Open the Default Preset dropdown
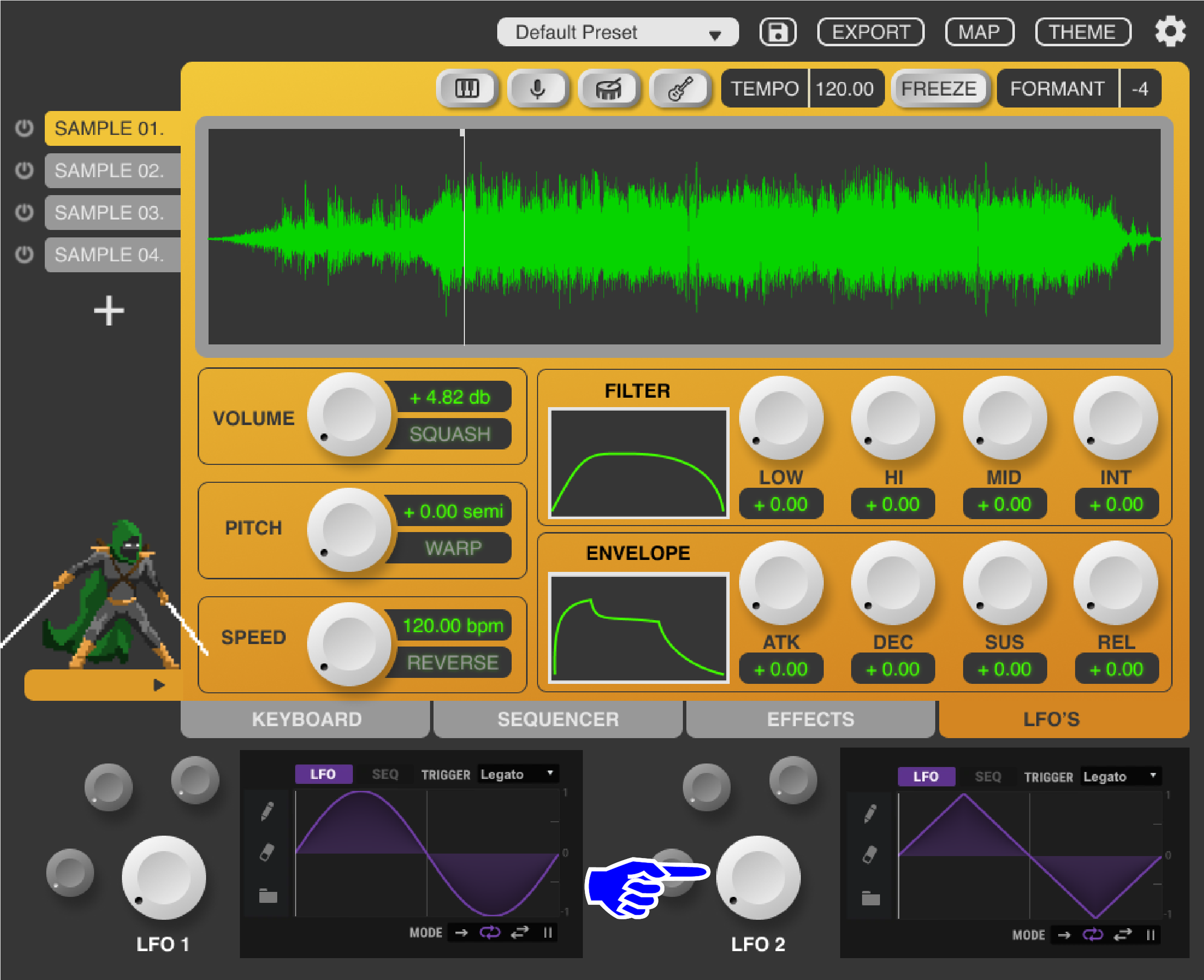The image size is (1204, 980). [x=618, y=32]
